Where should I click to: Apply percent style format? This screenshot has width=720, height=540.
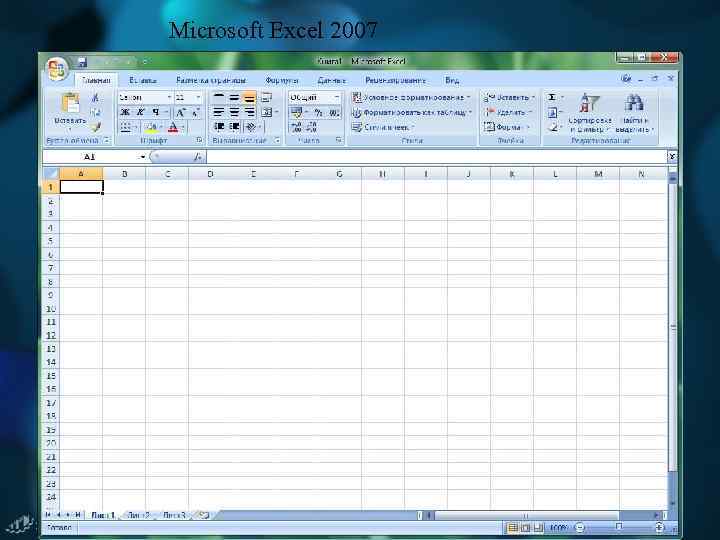click(319, 112)
